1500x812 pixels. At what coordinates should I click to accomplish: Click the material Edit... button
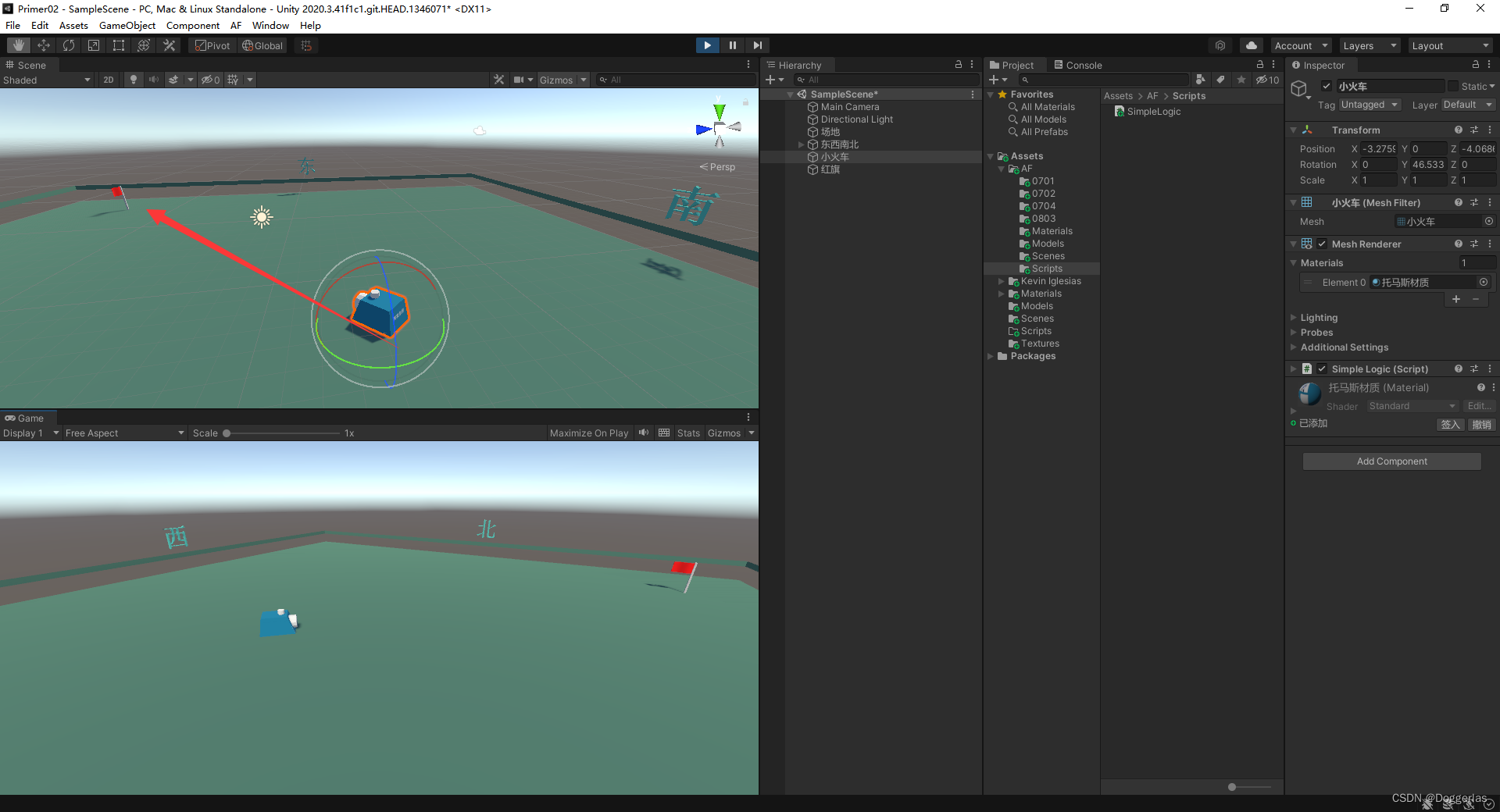tap(1479, 406)
